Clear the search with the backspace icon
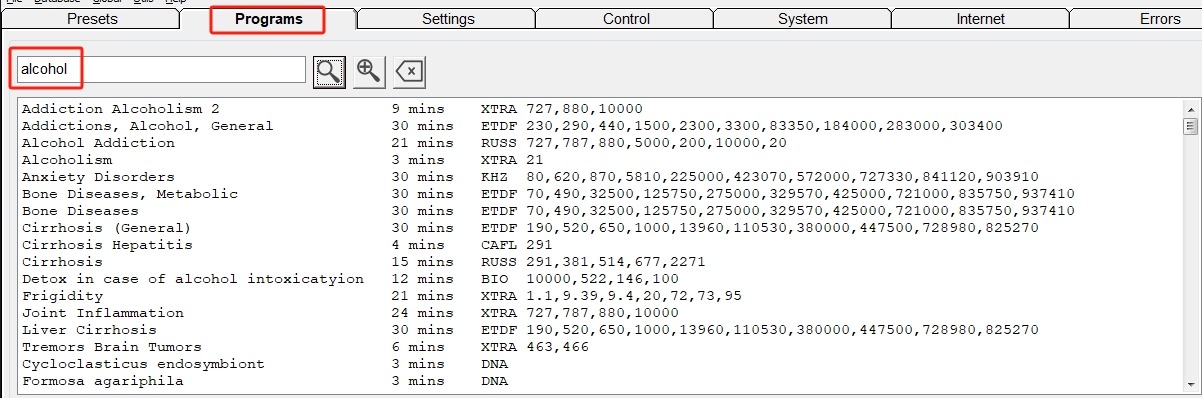1202x398 pixels. coord(409,72)
